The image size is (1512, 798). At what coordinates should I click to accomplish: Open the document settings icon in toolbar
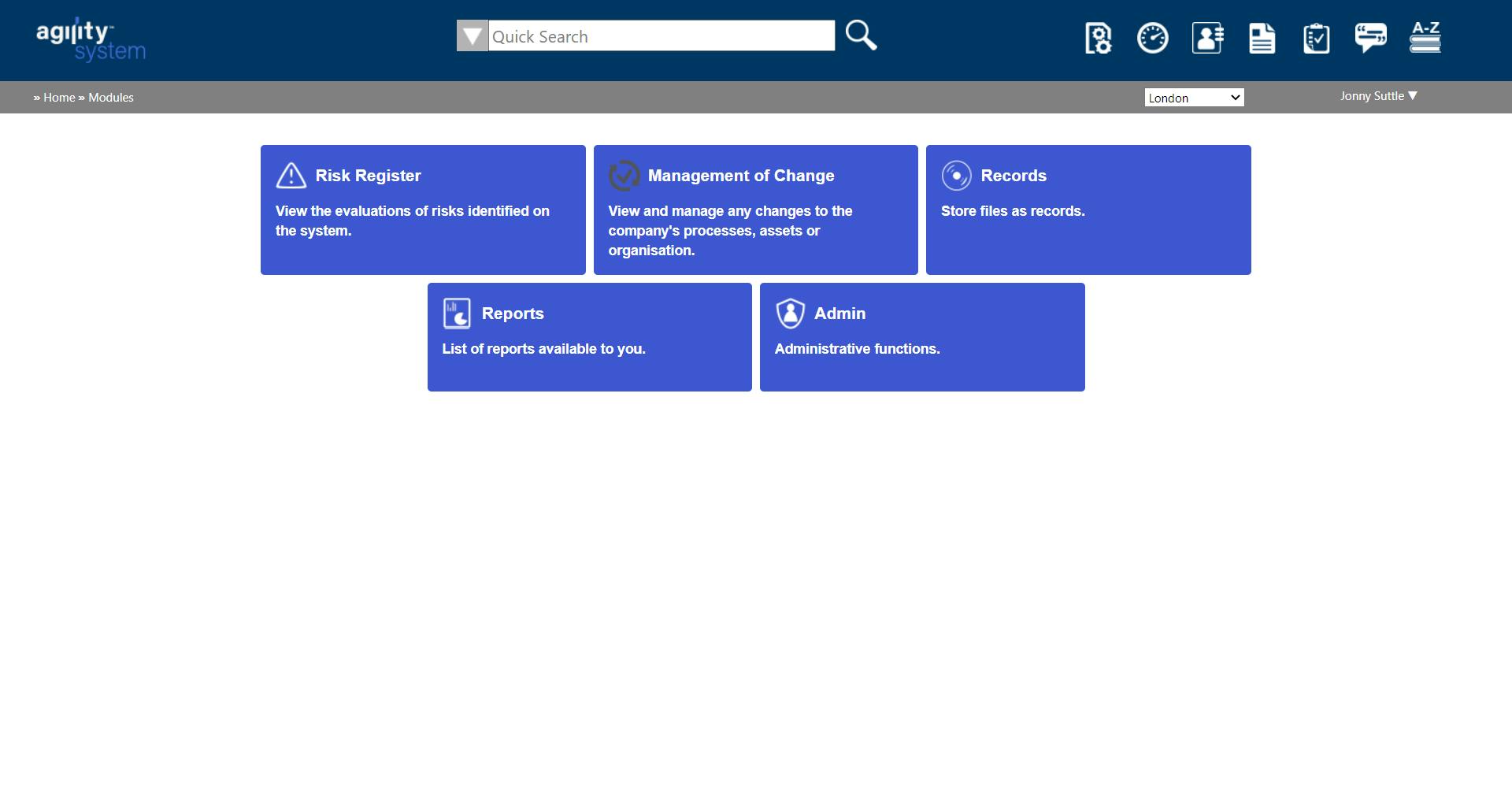[1097, 37]
